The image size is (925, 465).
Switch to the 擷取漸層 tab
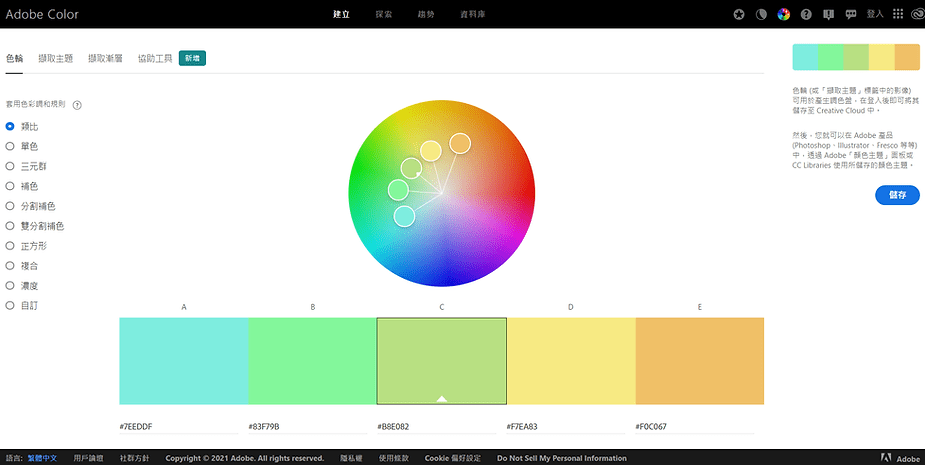pyautogui.click(x=106, y=58)
